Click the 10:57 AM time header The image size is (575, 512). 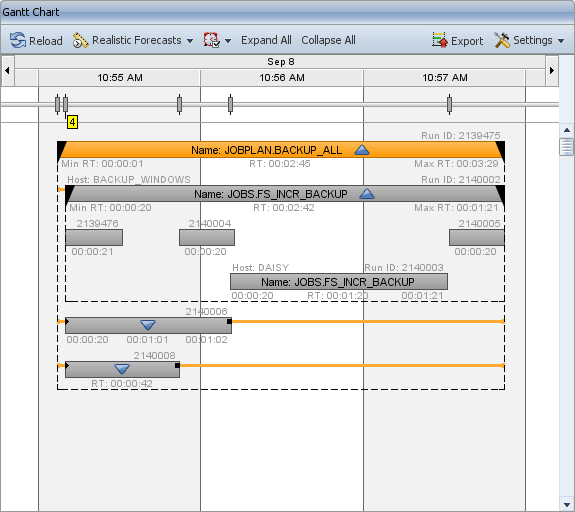tap(445, 78)
